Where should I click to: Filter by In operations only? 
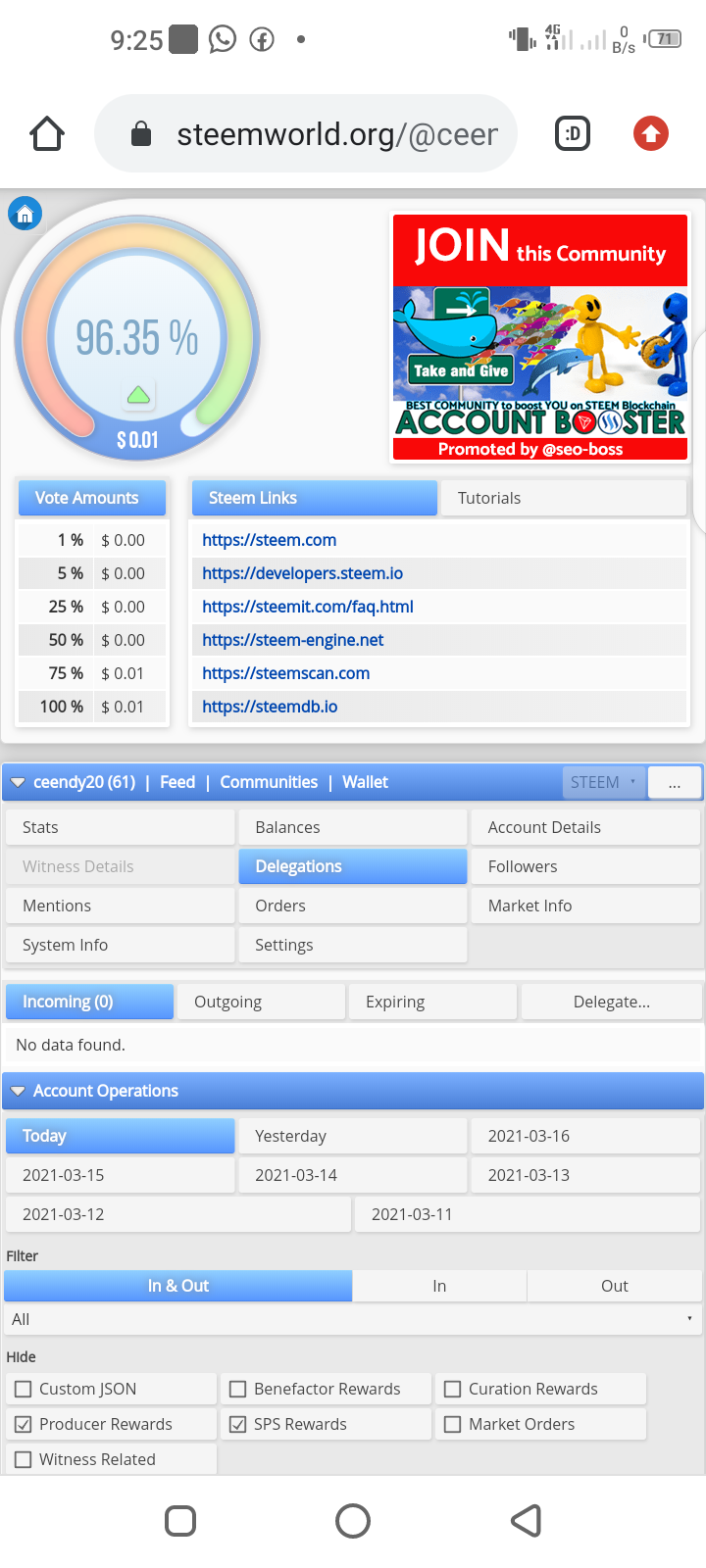[439, 1286]
